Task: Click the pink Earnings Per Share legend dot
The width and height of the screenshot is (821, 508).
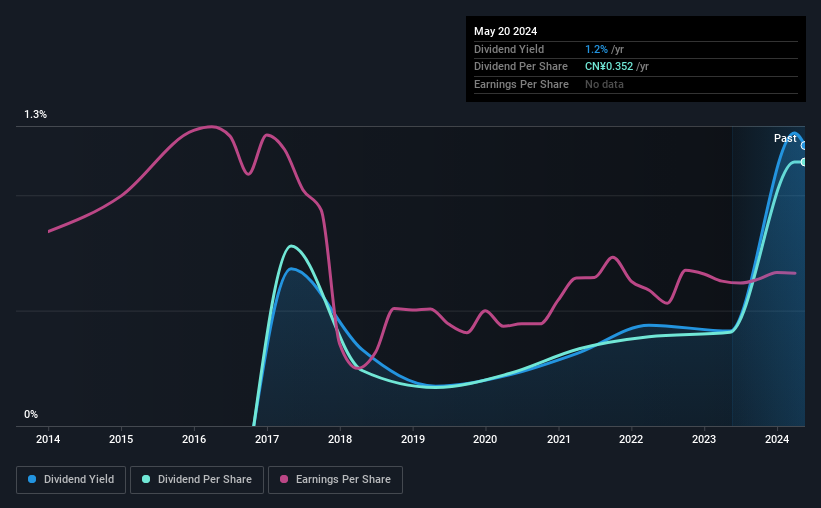Action: (x=284, y=479)
